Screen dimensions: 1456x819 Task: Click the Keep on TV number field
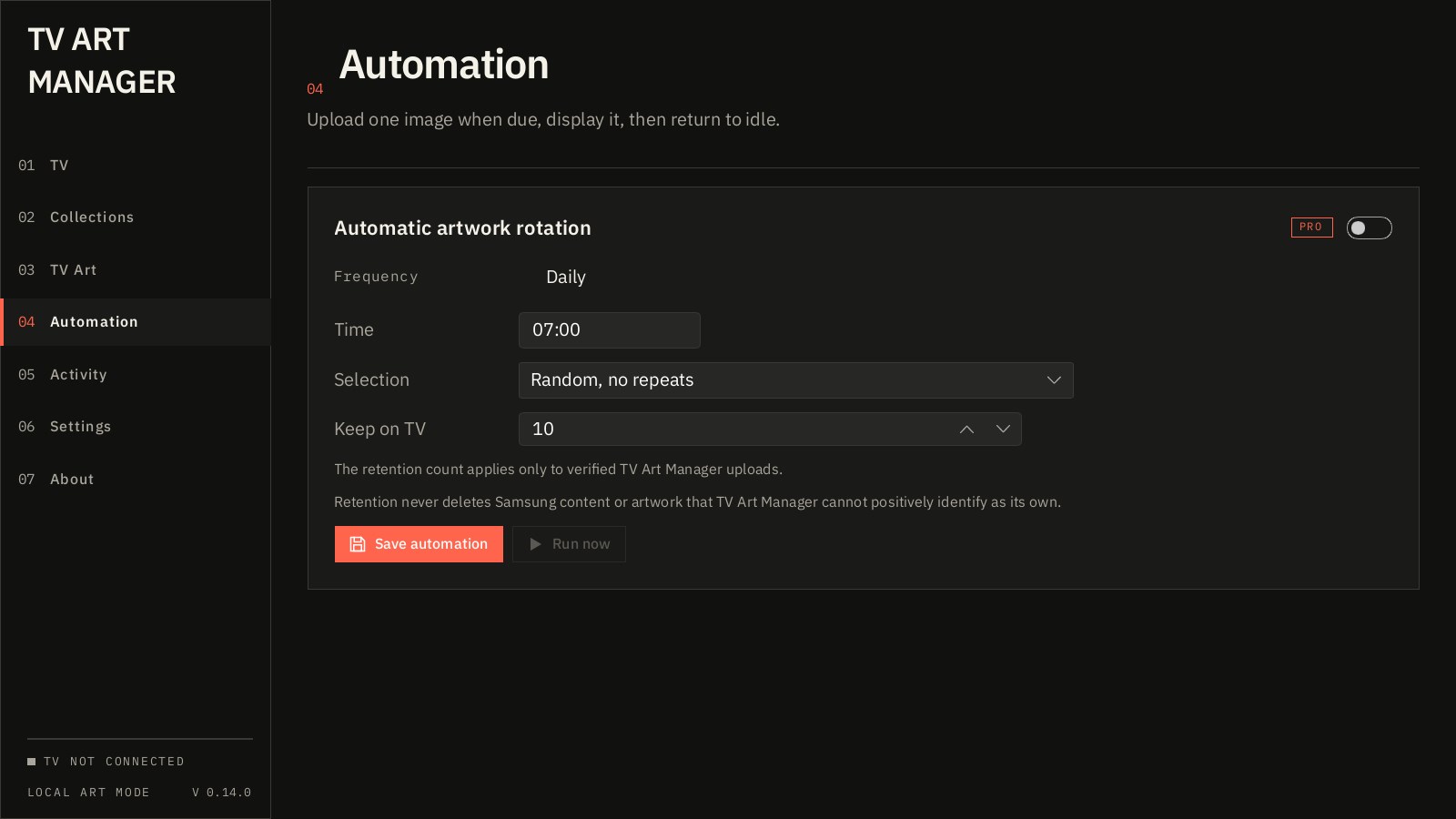pyautogui.click(x=770, y=430)
